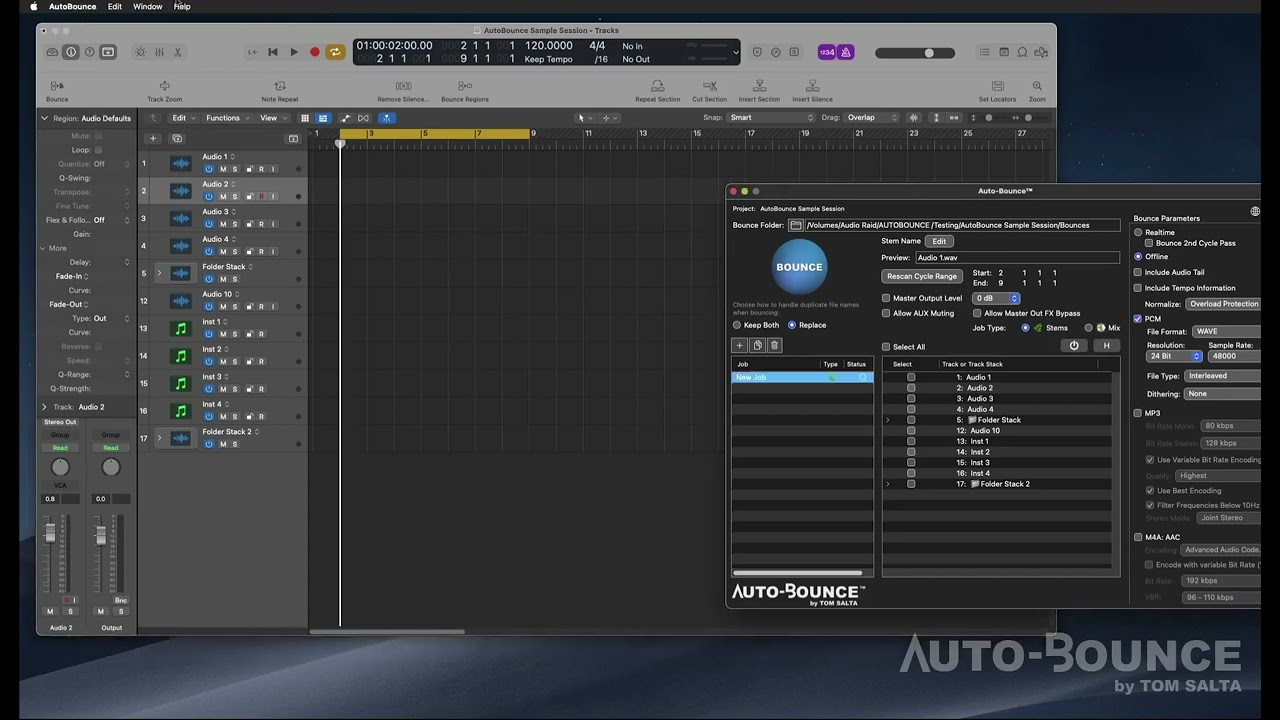Image resolution: width=1280 pixels, height=720 pixels.
Task: Toggle the purple Count-in button
Action: tap(827, 52)
